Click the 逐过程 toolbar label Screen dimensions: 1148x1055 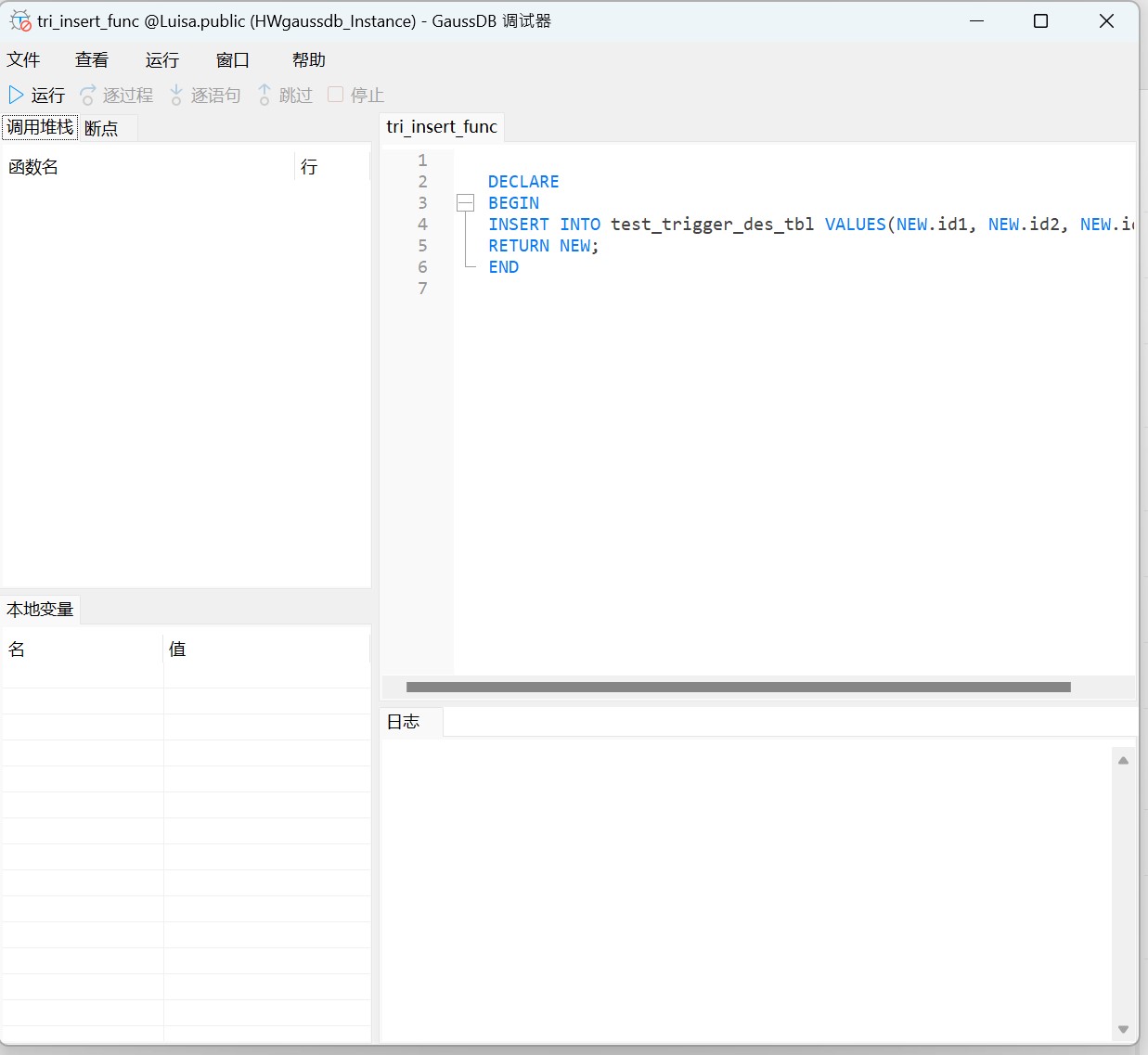(128, 96)
